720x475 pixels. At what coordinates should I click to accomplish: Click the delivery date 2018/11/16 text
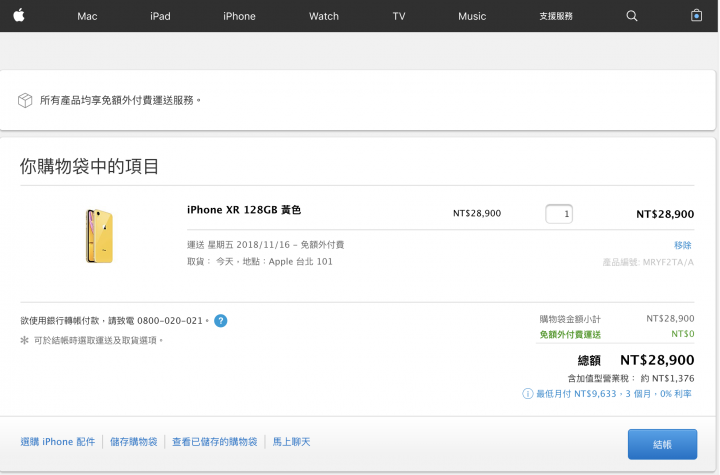263,245
